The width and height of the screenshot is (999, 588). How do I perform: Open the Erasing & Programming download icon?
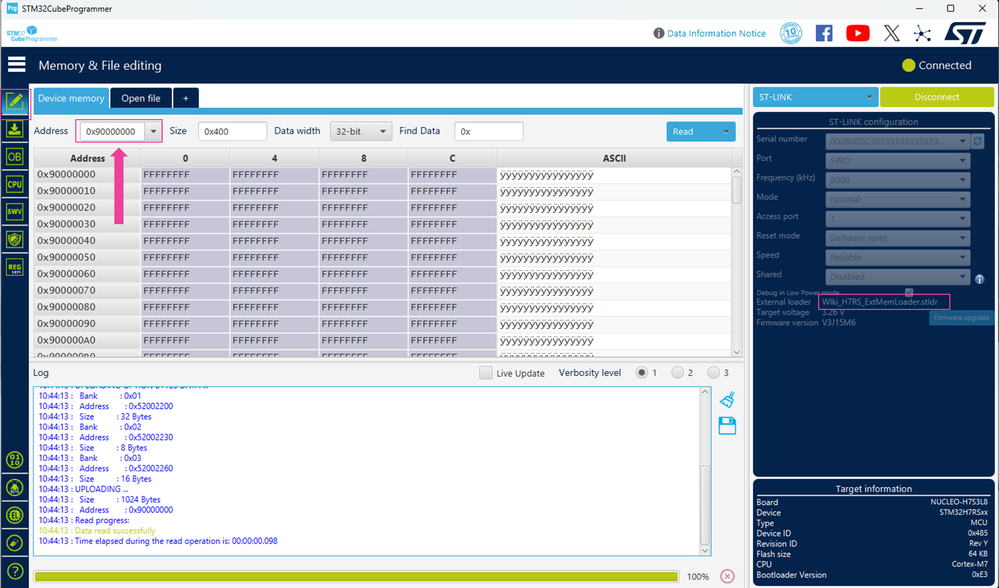[x=15, y=129]
